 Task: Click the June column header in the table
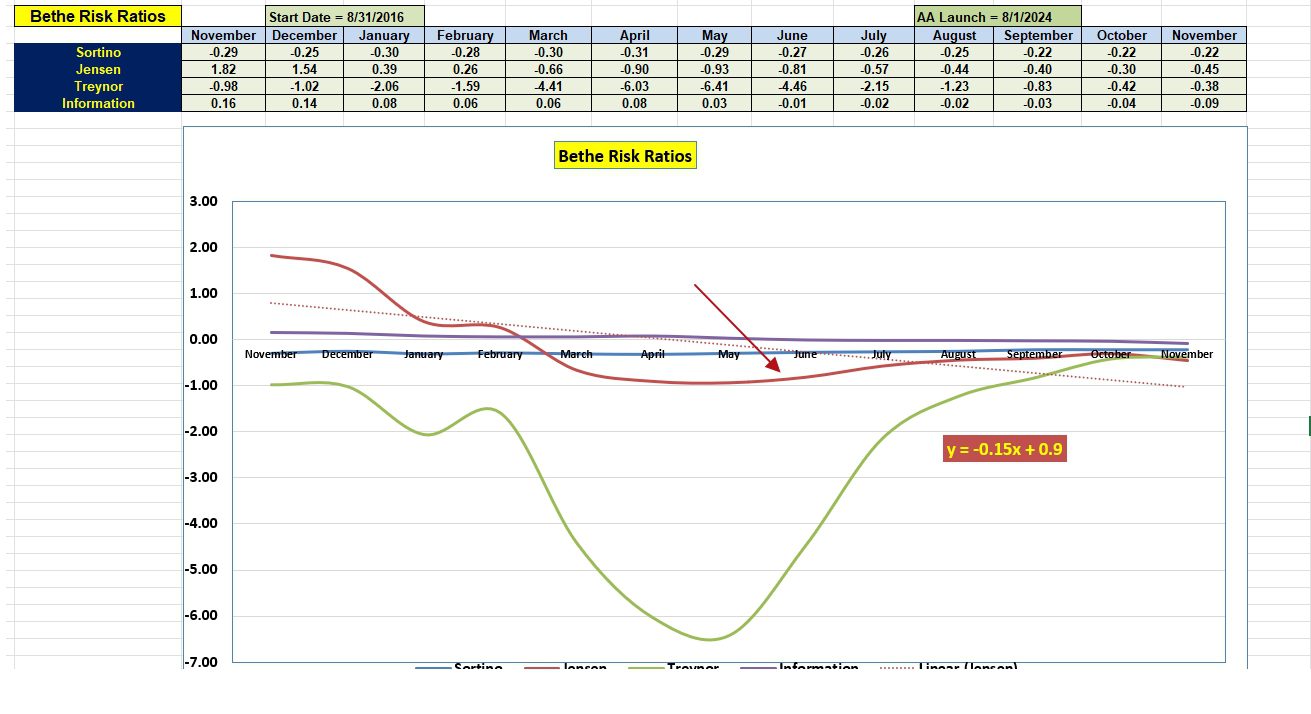[x=792, y=35]
